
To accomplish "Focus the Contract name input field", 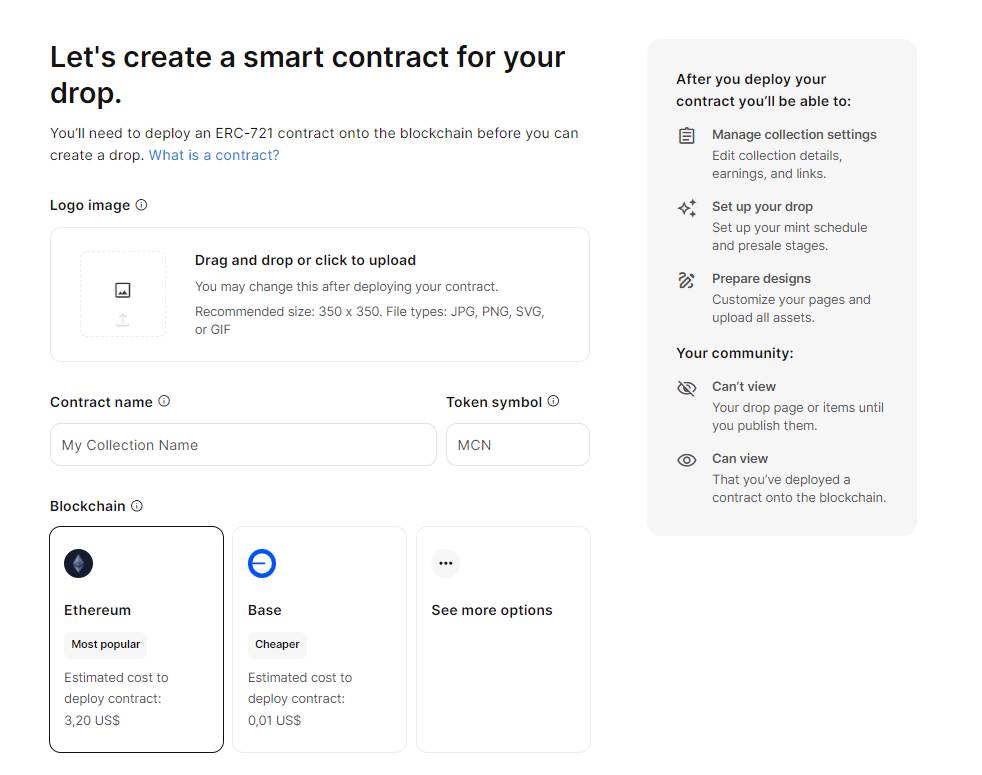I will pos(243,445).
